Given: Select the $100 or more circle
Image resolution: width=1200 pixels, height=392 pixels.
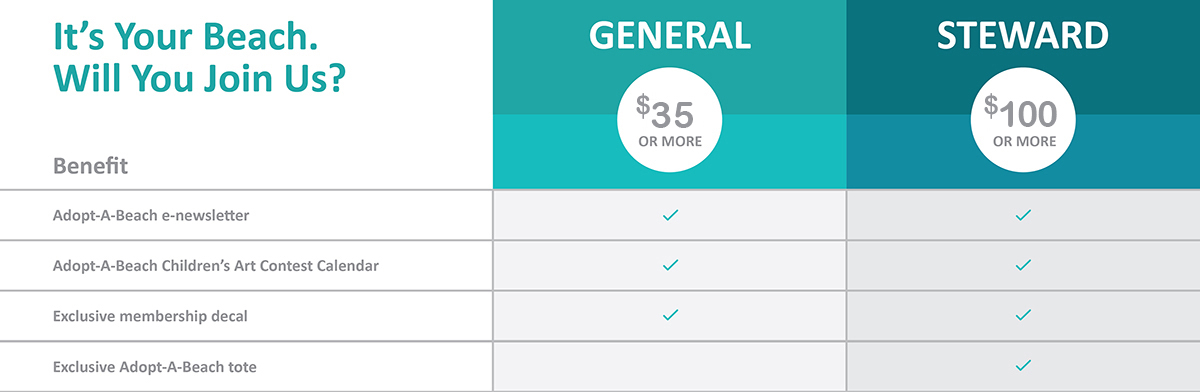Looking at the screenshot, I should 1023,120.
